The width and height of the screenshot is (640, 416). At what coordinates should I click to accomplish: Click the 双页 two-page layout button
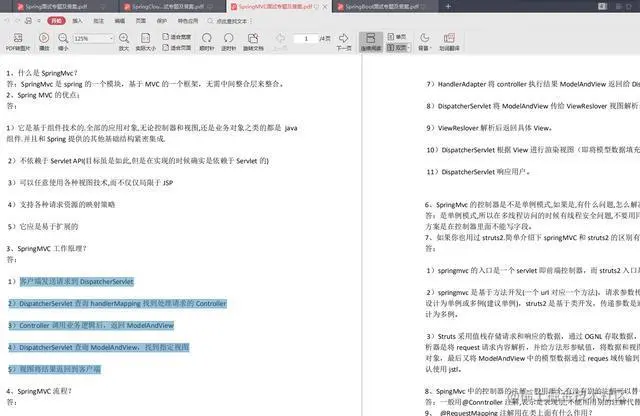coord(396,47)
